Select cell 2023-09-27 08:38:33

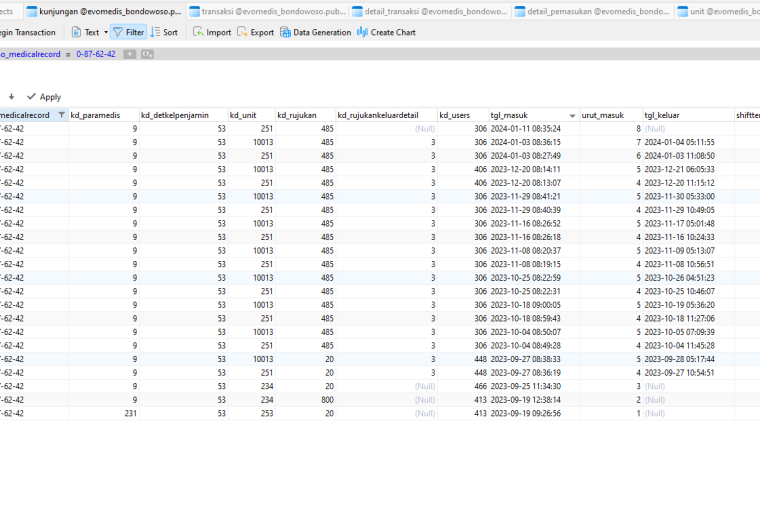[x=534, y=360]
